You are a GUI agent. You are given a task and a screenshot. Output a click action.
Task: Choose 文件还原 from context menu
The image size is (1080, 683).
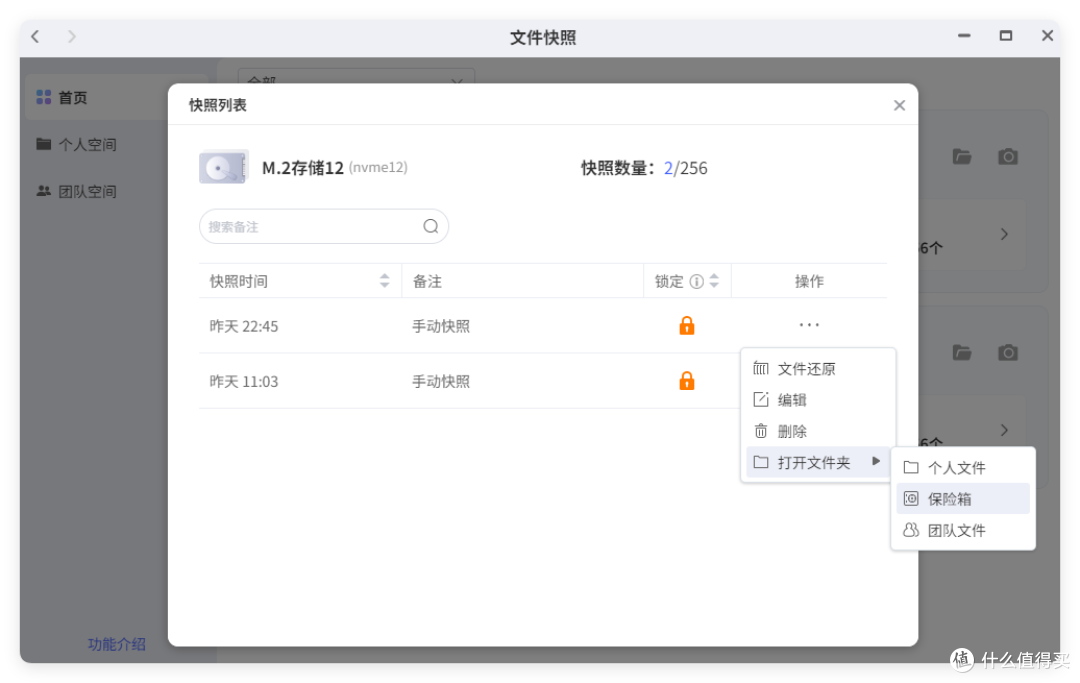click(818, 369)
